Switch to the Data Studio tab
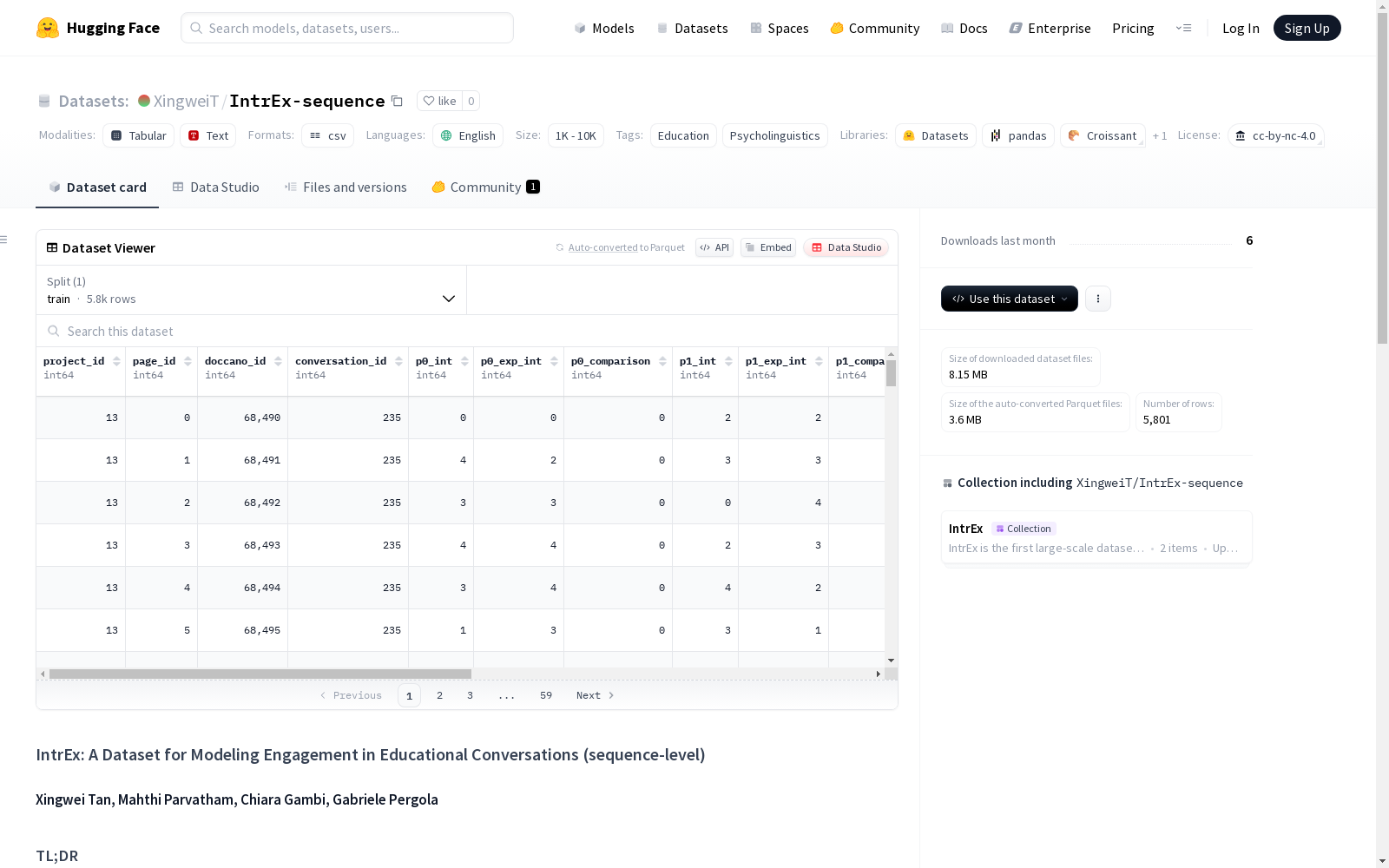This screenshot has width=1389, height=868. 216,187
